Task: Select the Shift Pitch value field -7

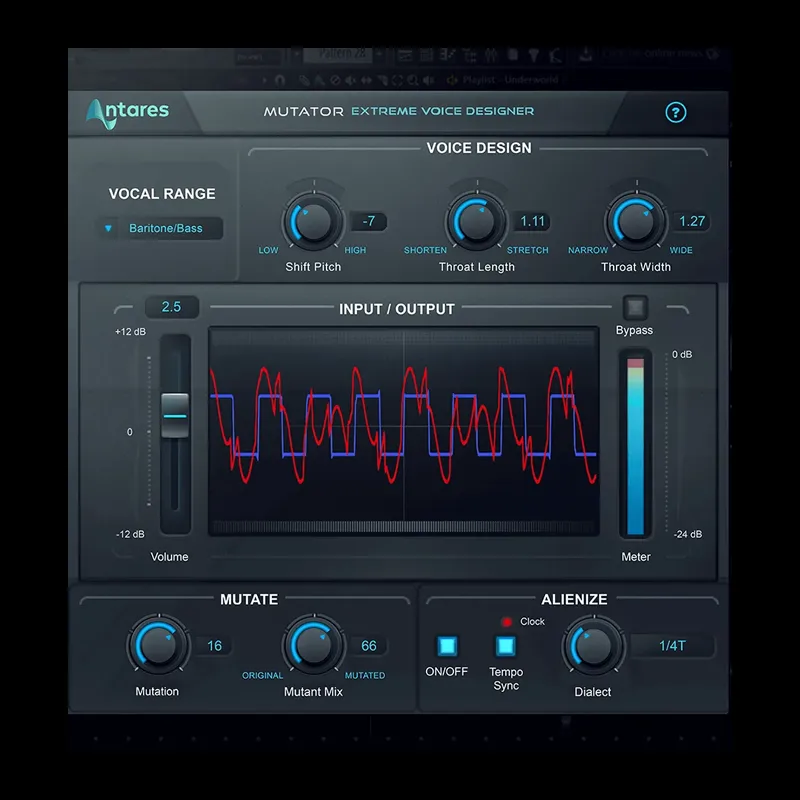Action: (x=369, y=221)
